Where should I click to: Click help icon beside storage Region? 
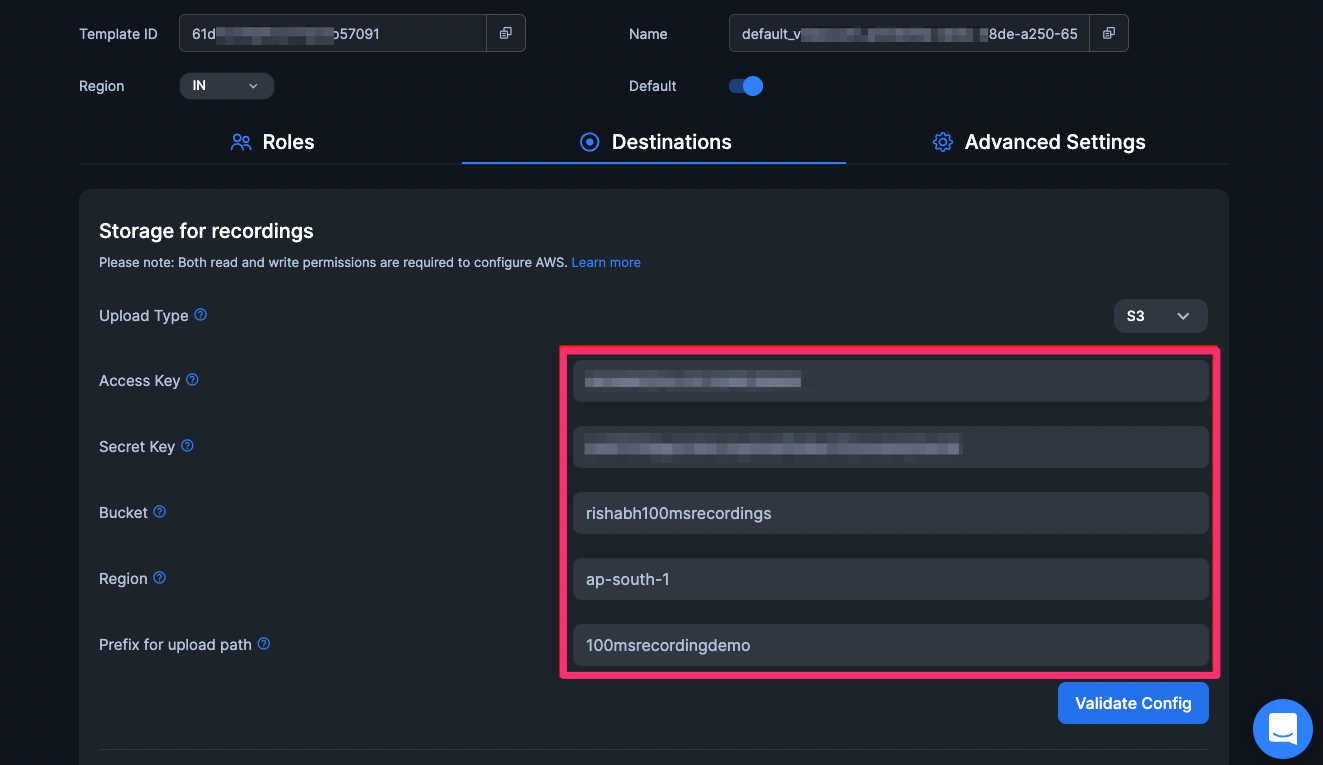(160, 578)
